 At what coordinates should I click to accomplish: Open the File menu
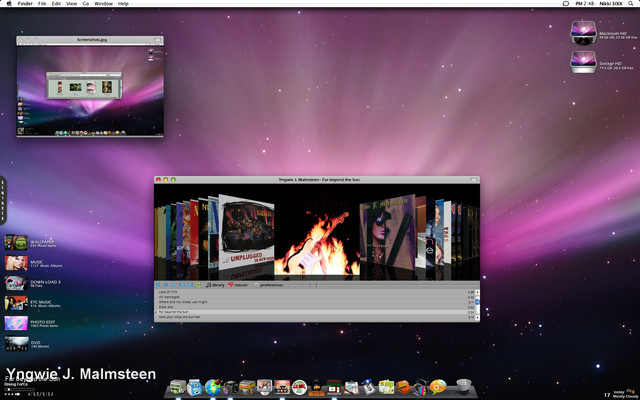42,4
